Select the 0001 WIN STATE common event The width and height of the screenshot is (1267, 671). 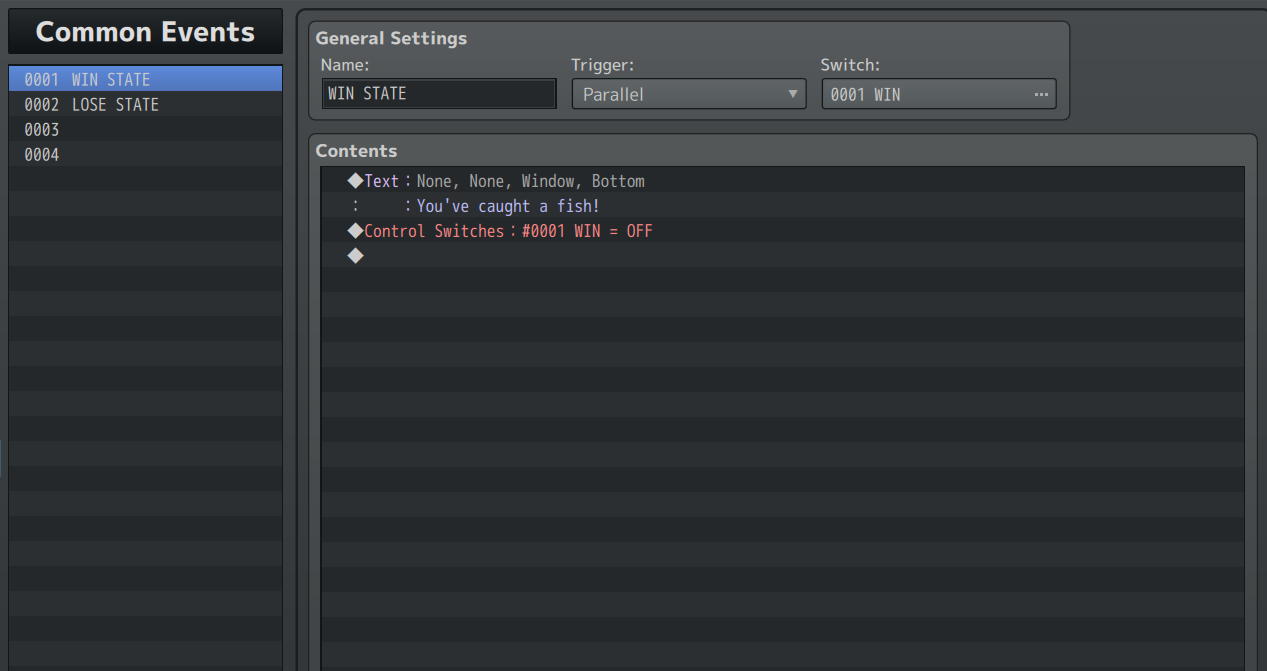pyautogui.click(x=145, y=79)
